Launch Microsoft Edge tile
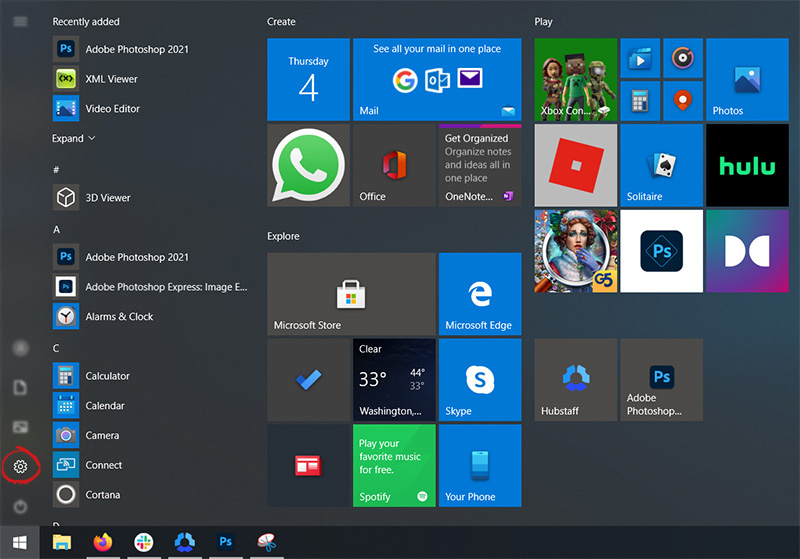 pyautogui.click(x=480, y=294)
